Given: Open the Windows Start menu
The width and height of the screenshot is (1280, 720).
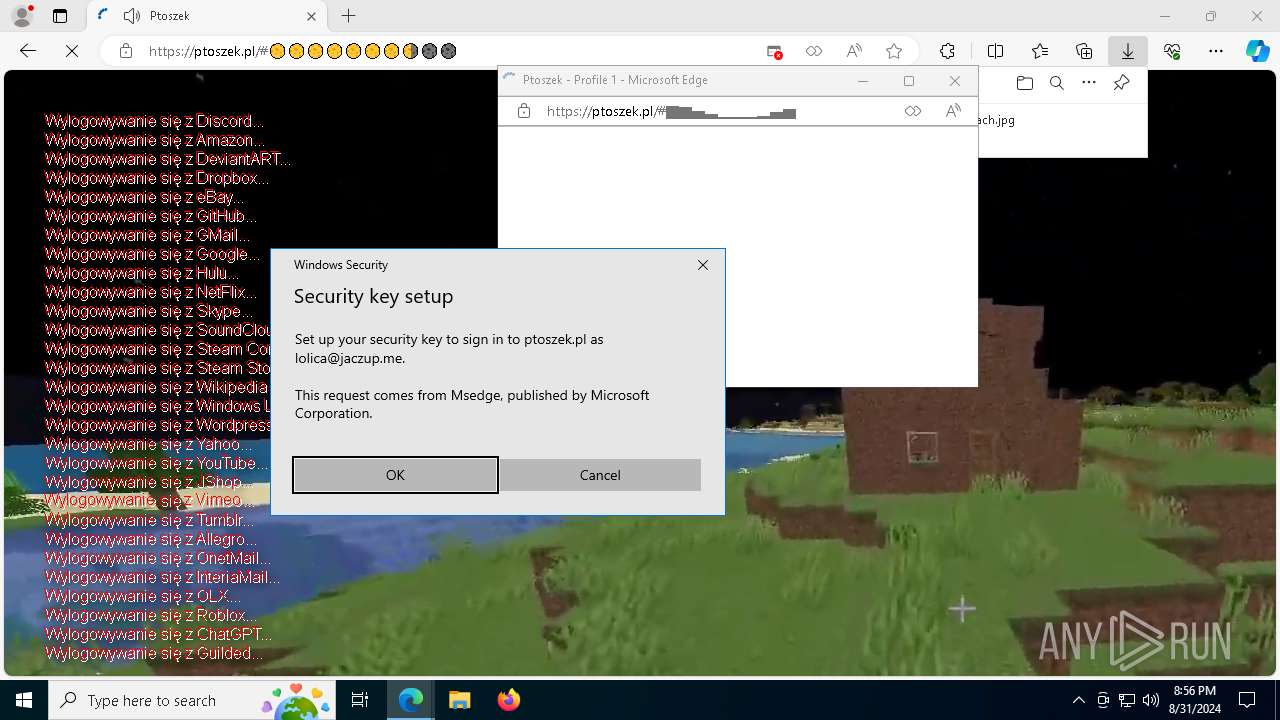Looking at the screenshot, I should [24, 700].
